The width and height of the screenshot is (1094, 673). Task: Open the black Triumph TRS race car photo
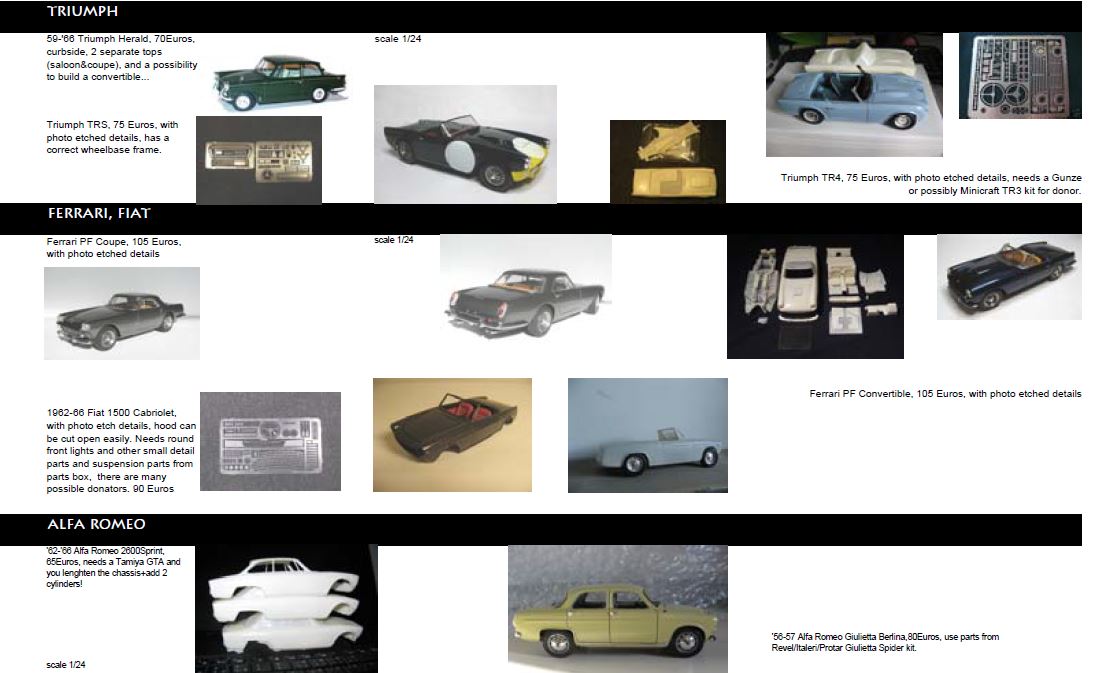tap(465, 144)
